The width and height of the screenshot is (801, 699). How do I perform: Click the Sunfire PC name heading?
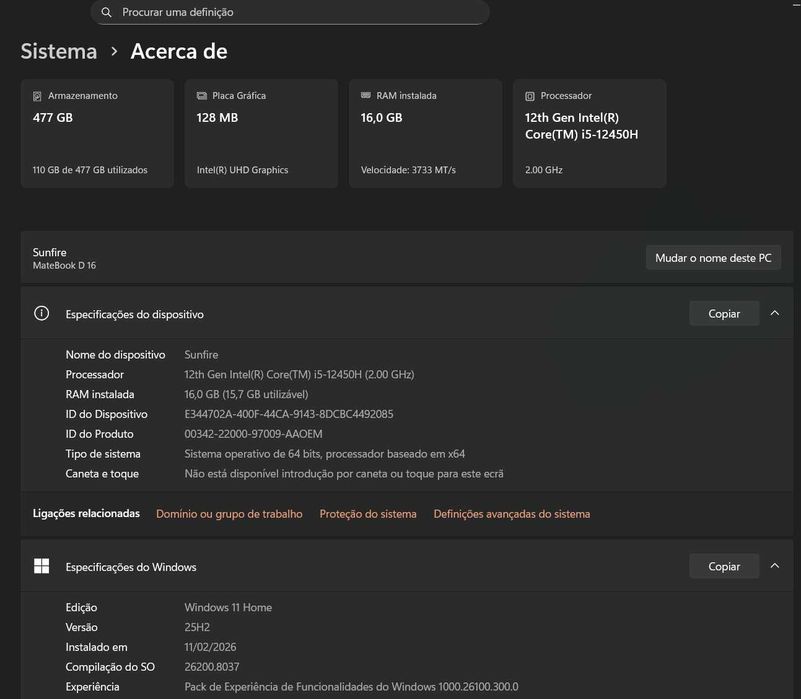(50, 252)
